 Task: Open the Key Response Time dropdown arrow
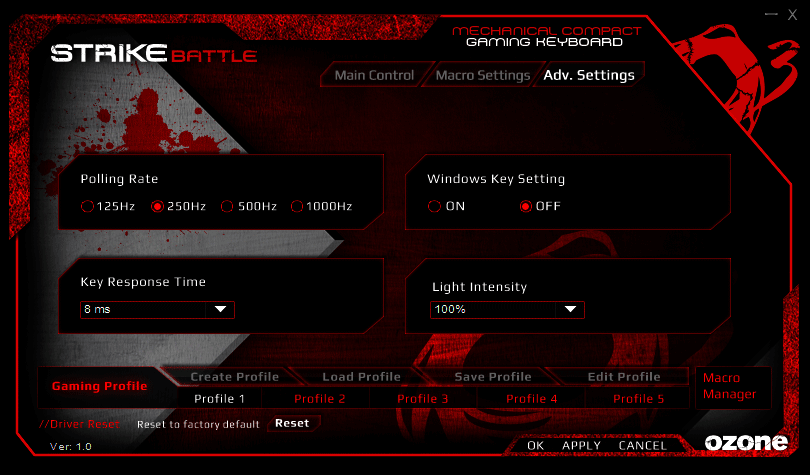(221, 309)
